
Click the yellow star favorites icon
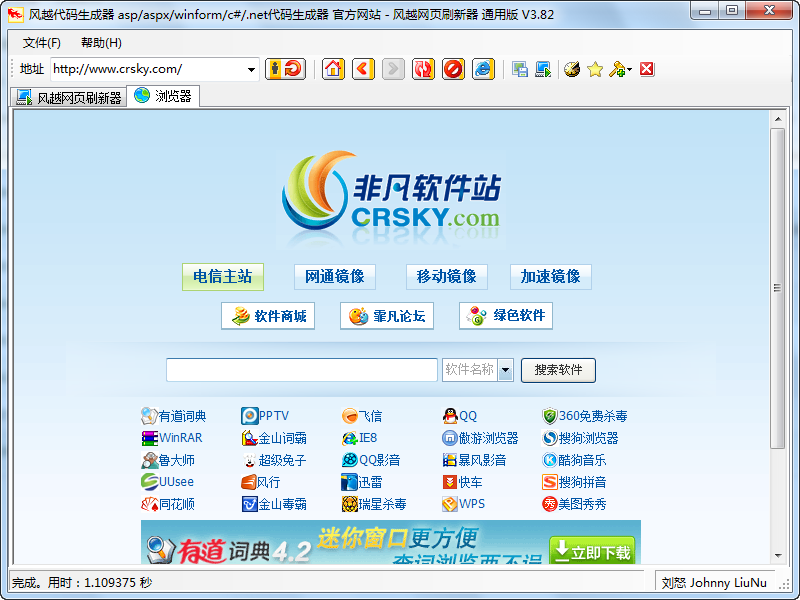pyautogui.click(x=595, y=69)
